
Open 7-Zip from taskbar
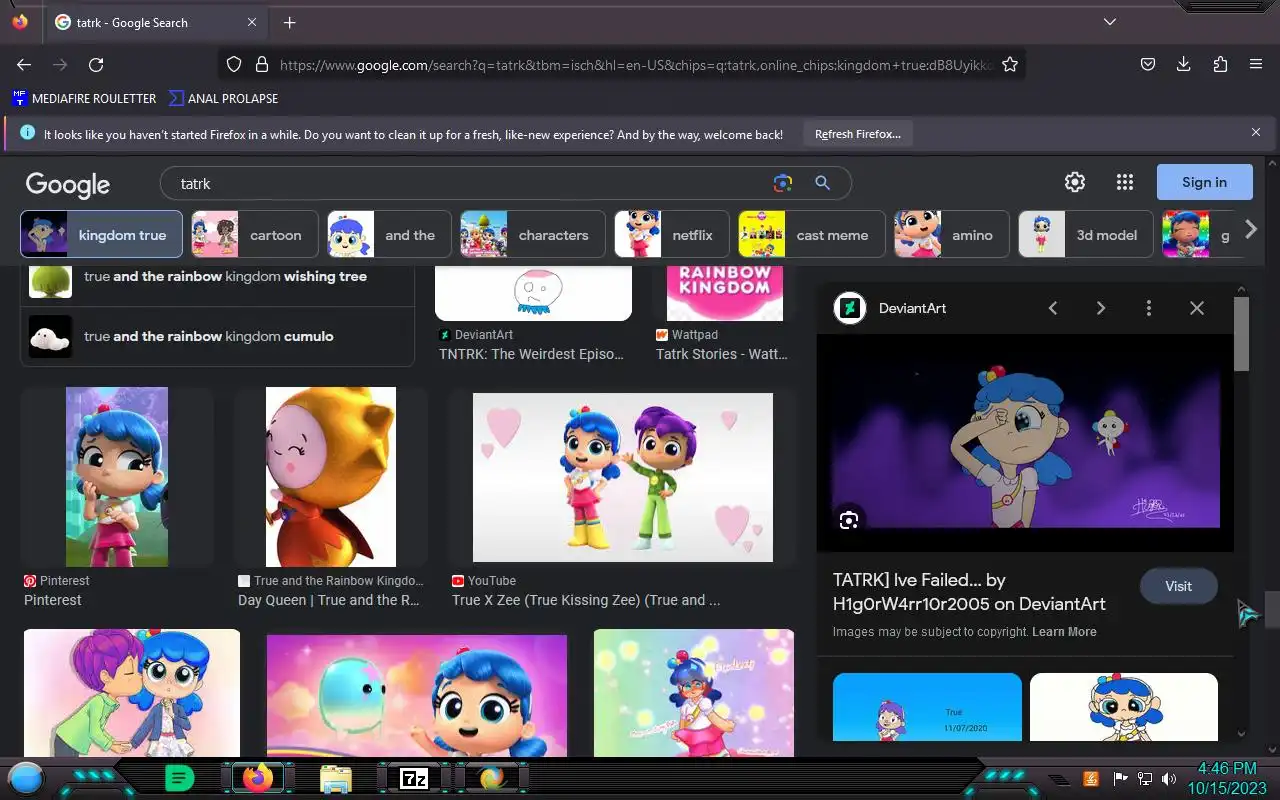pos(414,778)
